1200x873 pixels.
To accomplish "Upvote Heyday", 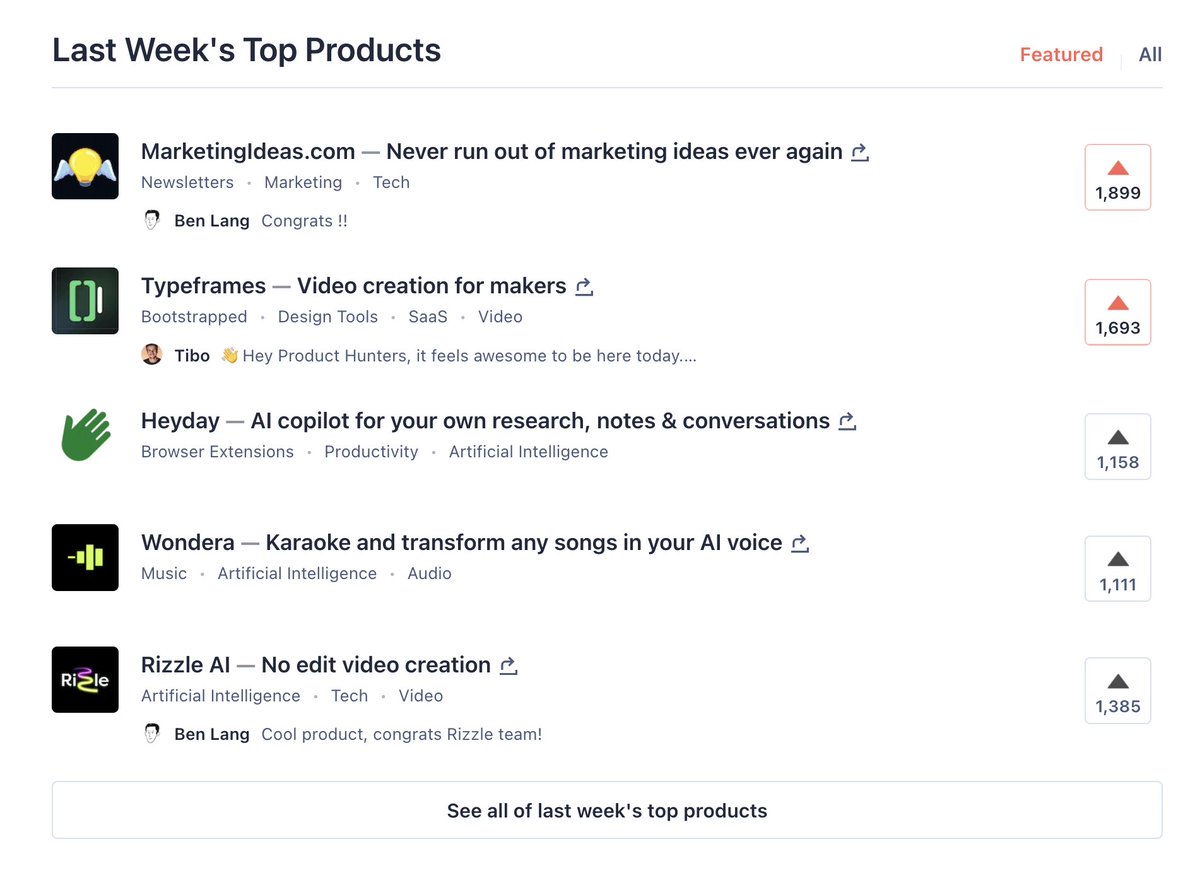I will click(1117, 446).
